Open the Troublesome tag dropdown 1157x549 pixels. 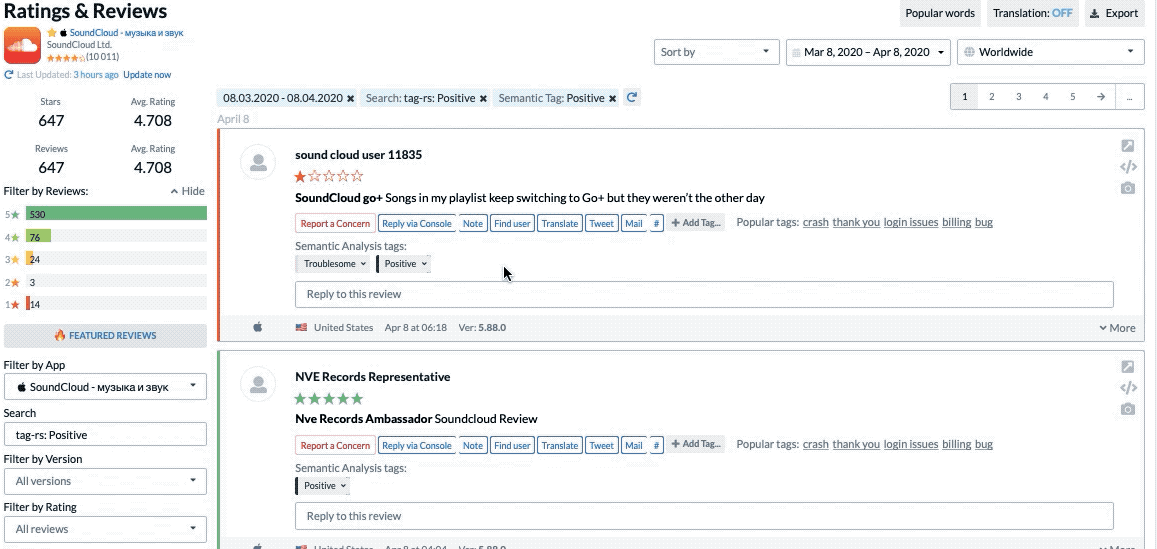pyautogui.click(x=334, y=263)
